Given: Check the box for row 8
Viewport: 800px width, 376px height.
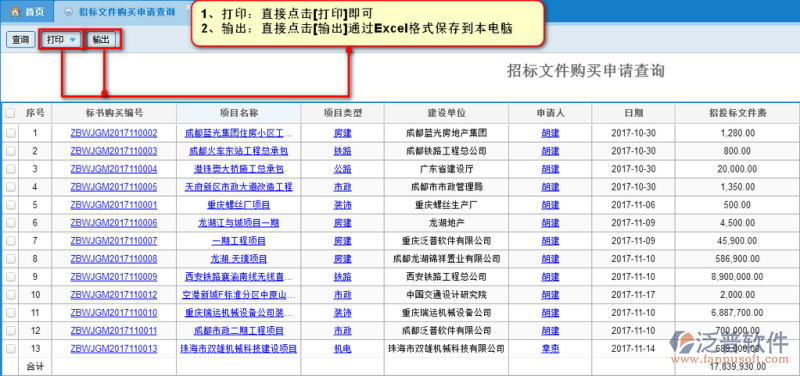Looking at the screenshot, I should click(x=10, y=259).
